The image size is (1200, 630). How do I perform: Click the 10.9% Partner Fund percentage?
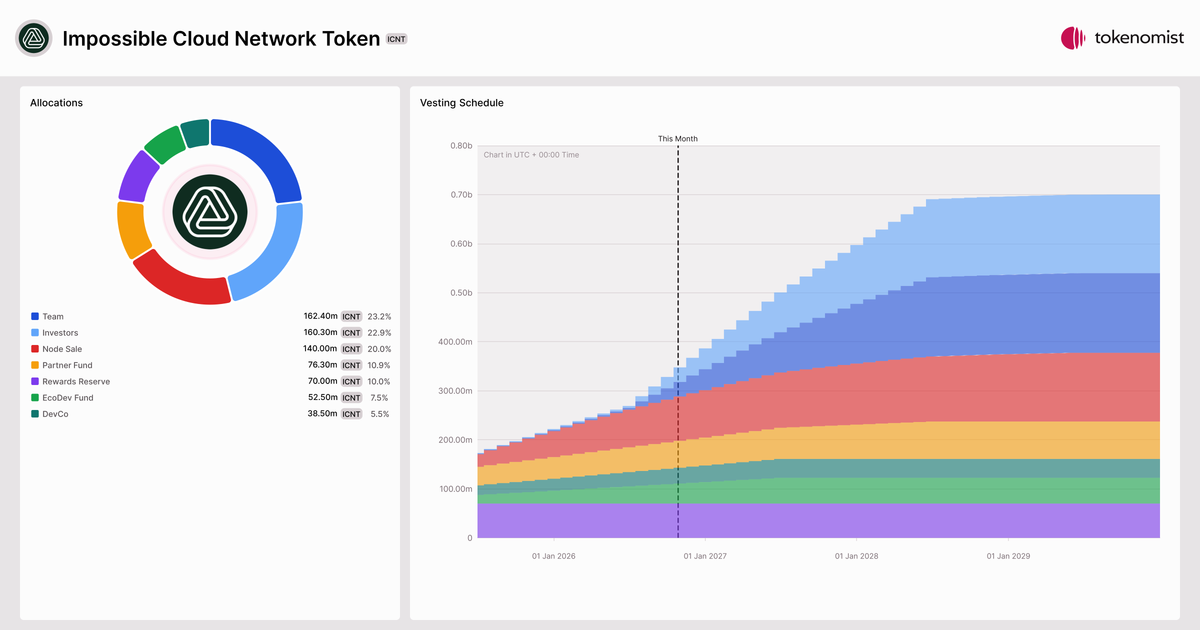pyautogui.click(x=379, y=365)
